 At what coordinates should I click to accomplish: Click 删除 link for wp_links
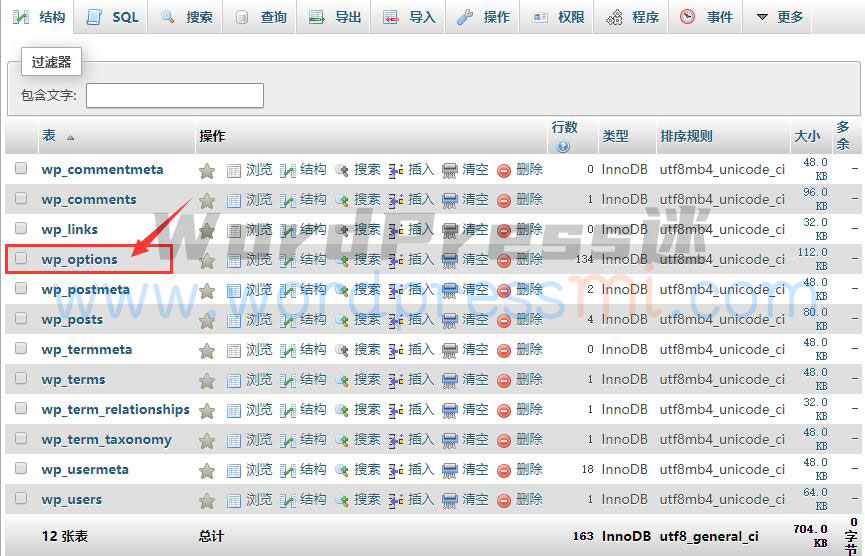[530, 229]
